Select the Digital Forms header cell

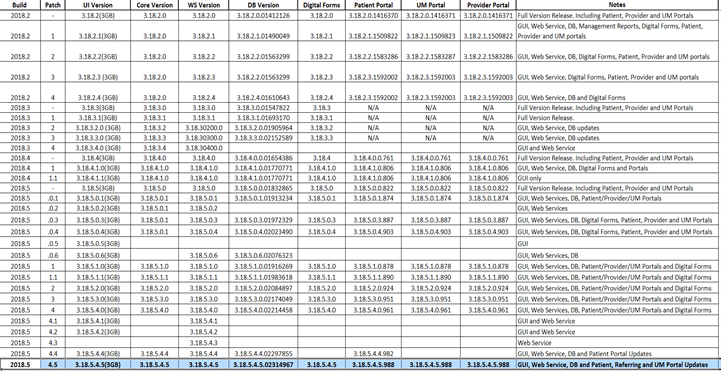[x=321, y=5]
